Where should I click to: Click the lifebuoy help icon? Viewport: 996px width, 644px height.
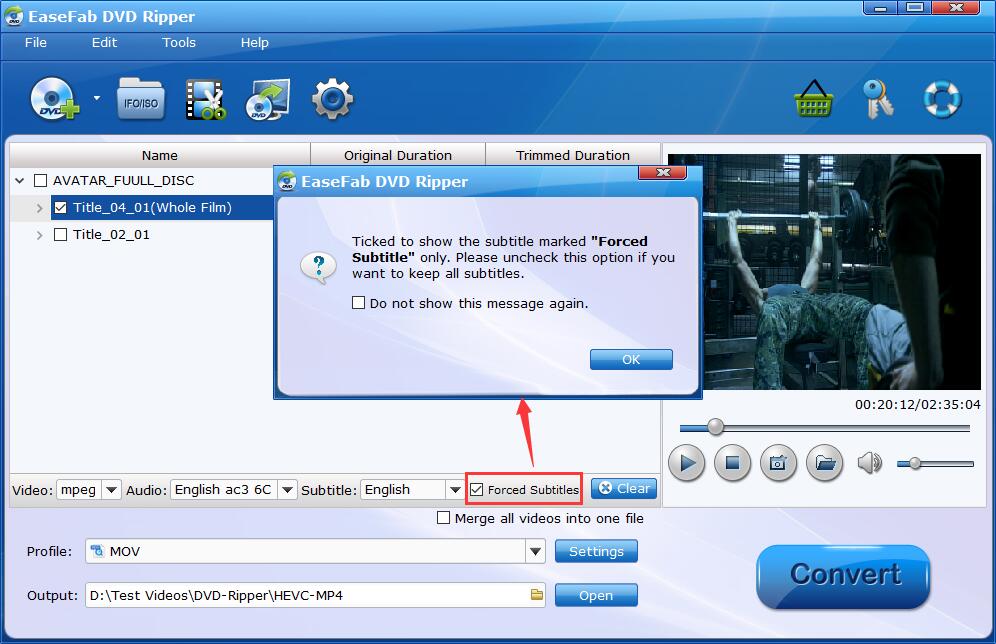click(x=942, y=99)
